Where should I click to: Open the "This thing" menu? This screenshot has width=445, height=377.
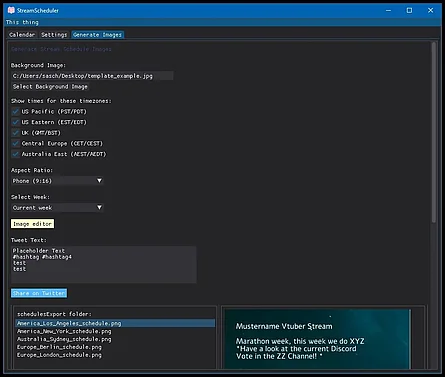coord(22,22)
